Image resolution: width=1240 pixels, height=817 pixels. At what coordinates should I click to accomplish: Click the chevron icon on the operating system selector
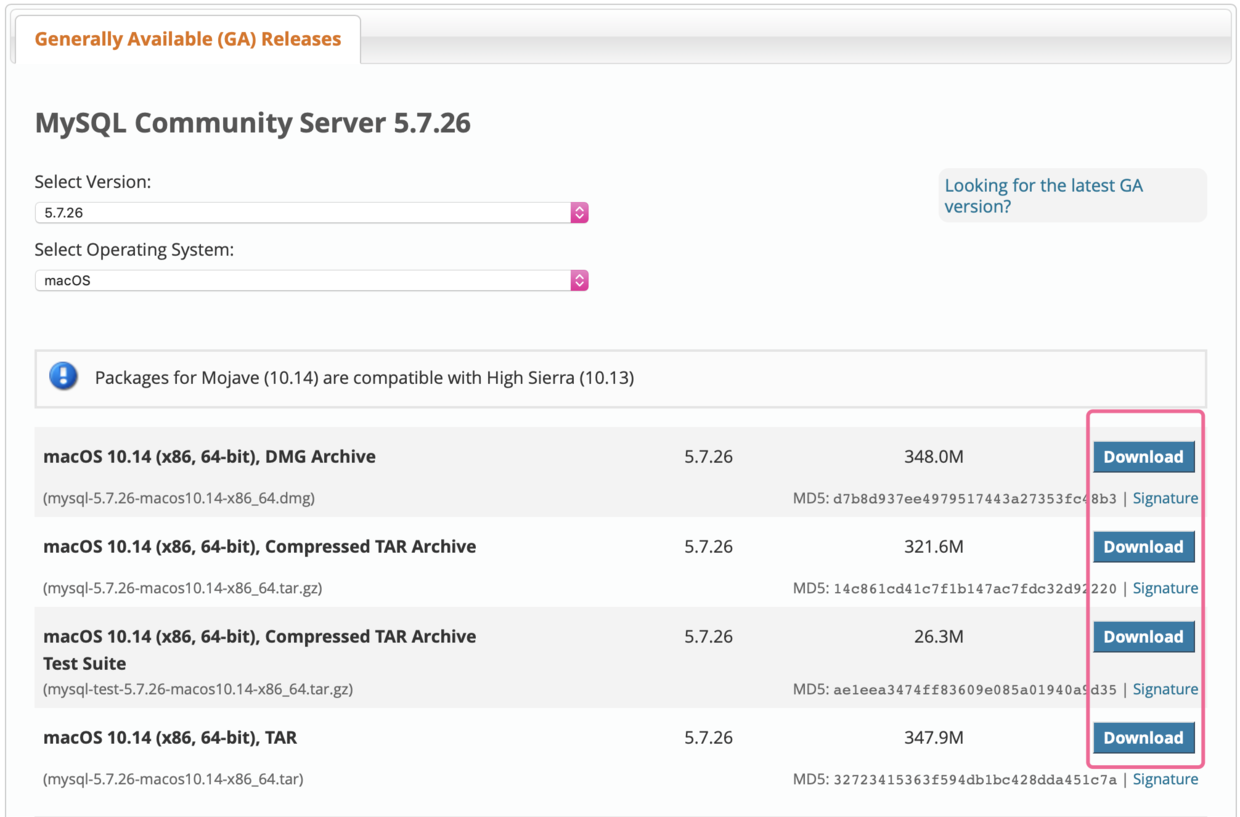pos(579,280)
